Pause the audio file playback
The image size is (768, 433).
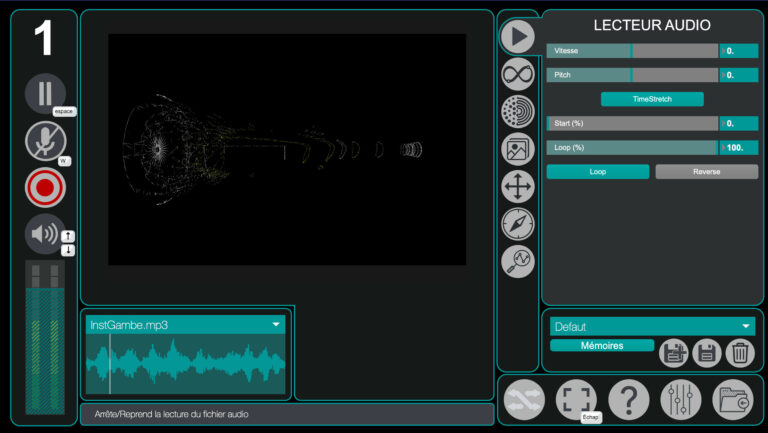tap(45, 94)
